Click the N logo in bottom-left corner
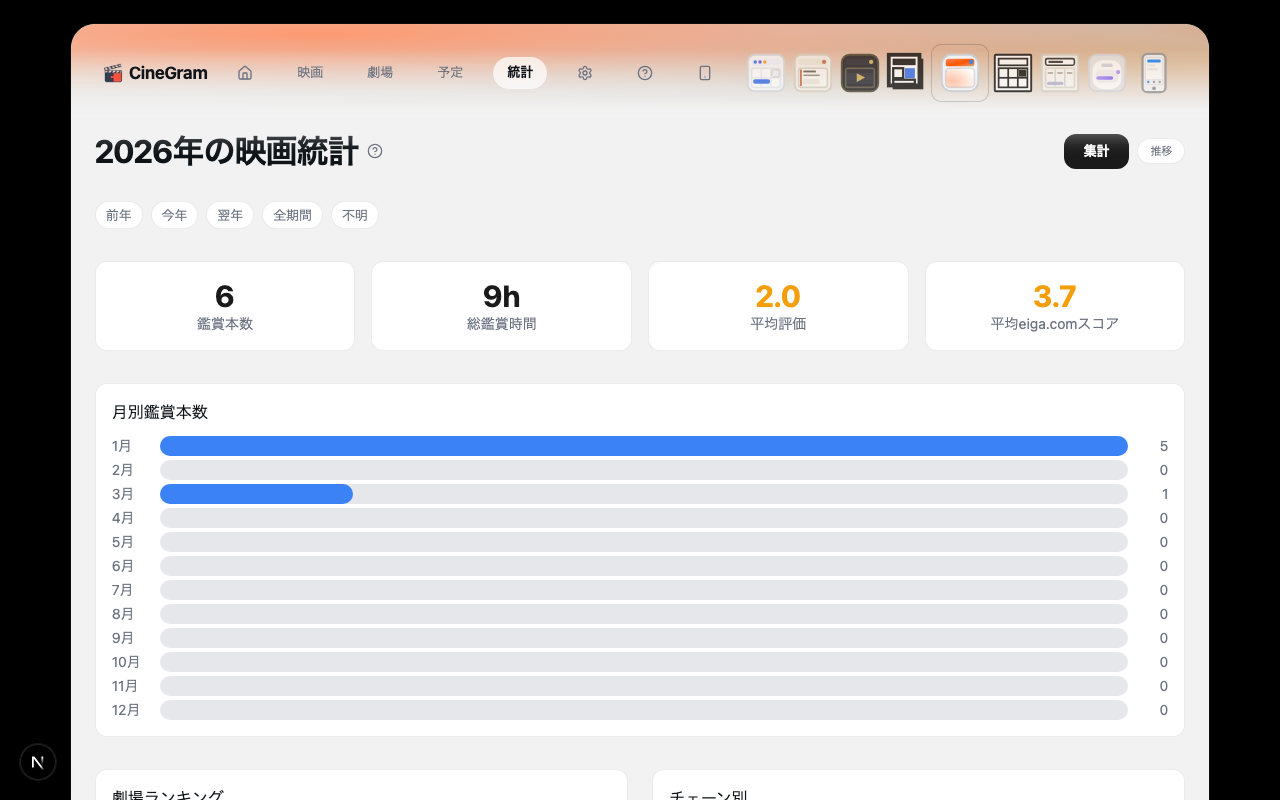1280x800 pixels. tap(38, 762)
